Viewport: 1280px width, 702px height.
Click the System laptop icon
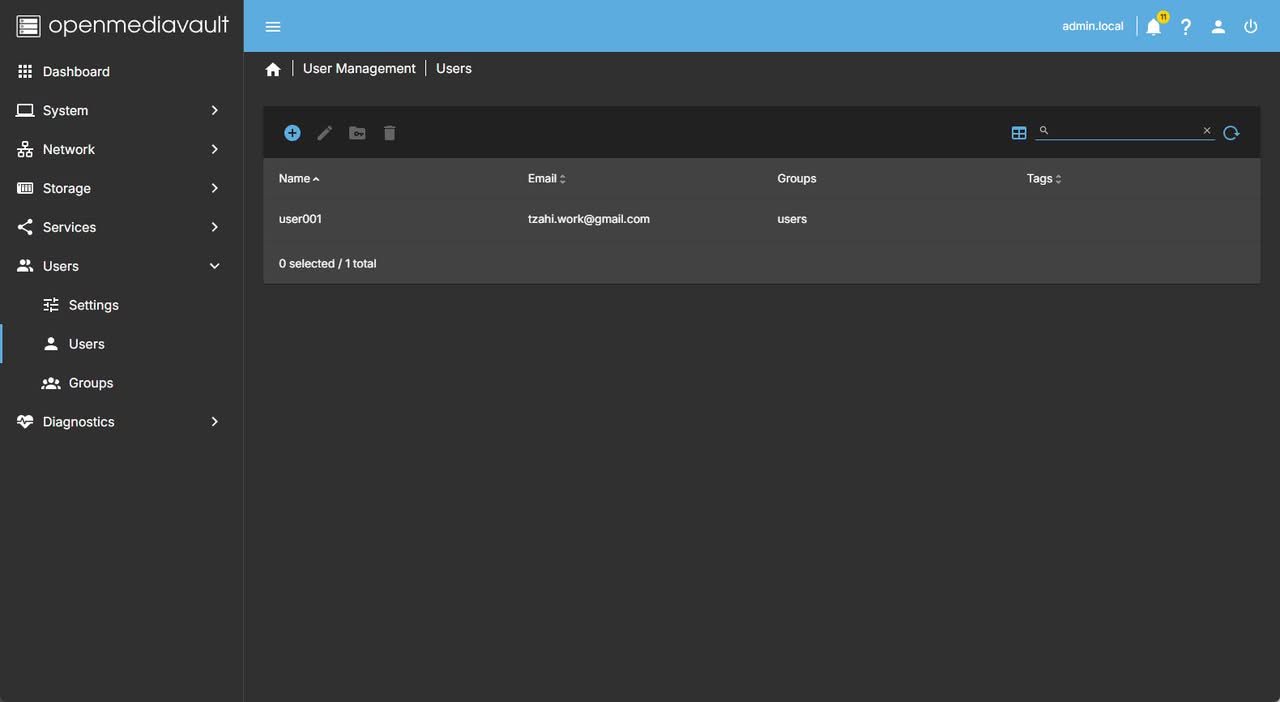point(25,111)
